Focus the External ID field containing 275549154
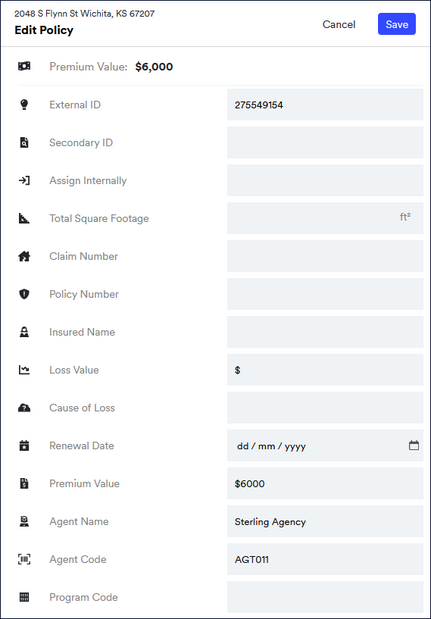431x619 pixels. [x=325, y=105]
